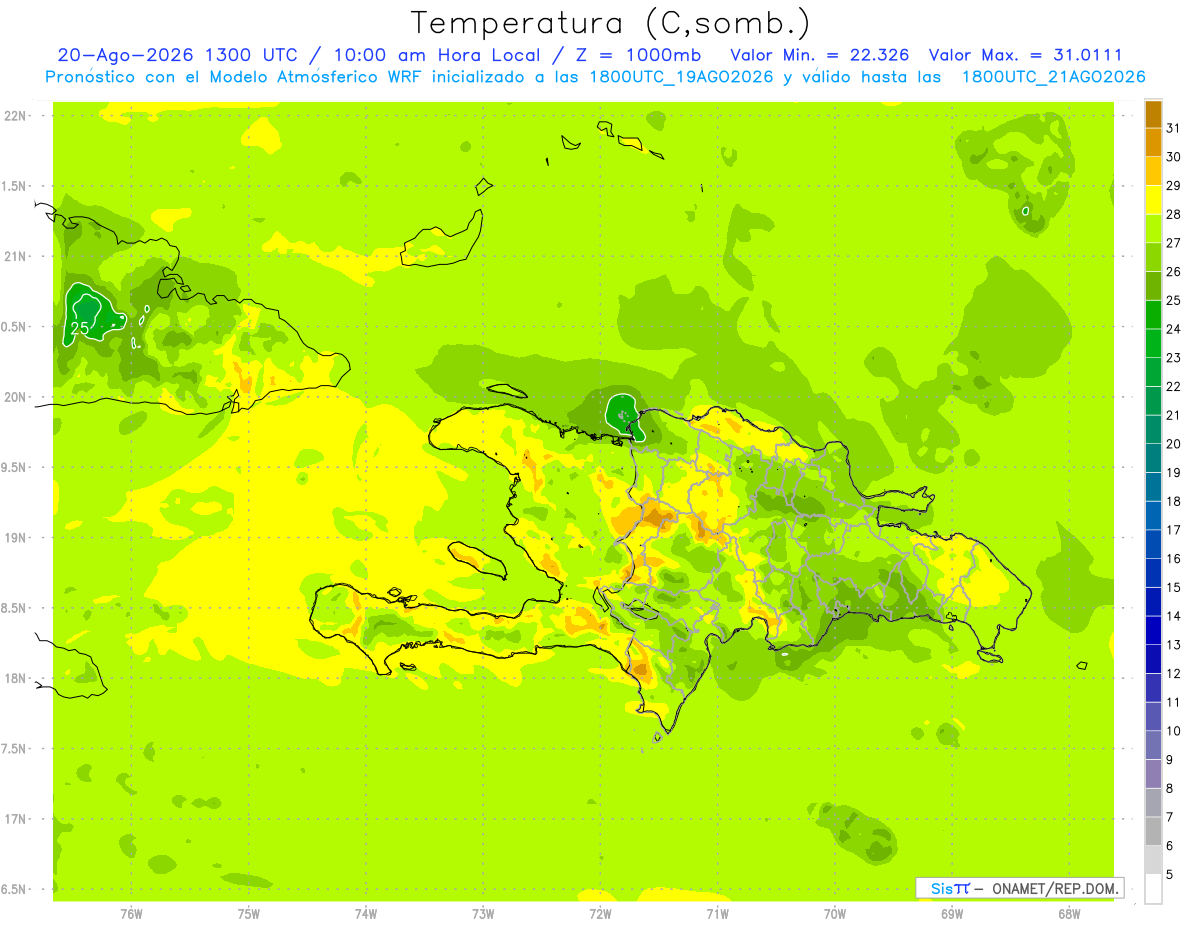1200x927 pixels.
Task: Click the "18" color bar label
Action: pos(1174,502)
